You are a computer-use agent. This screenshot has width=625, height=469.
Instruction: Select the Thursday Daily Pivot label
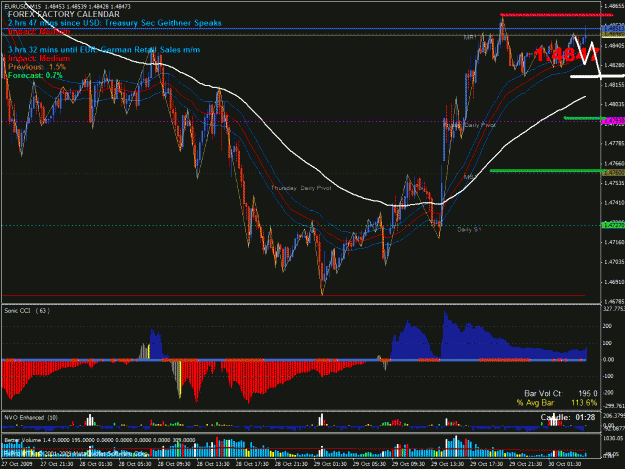(x=301, y=188)
